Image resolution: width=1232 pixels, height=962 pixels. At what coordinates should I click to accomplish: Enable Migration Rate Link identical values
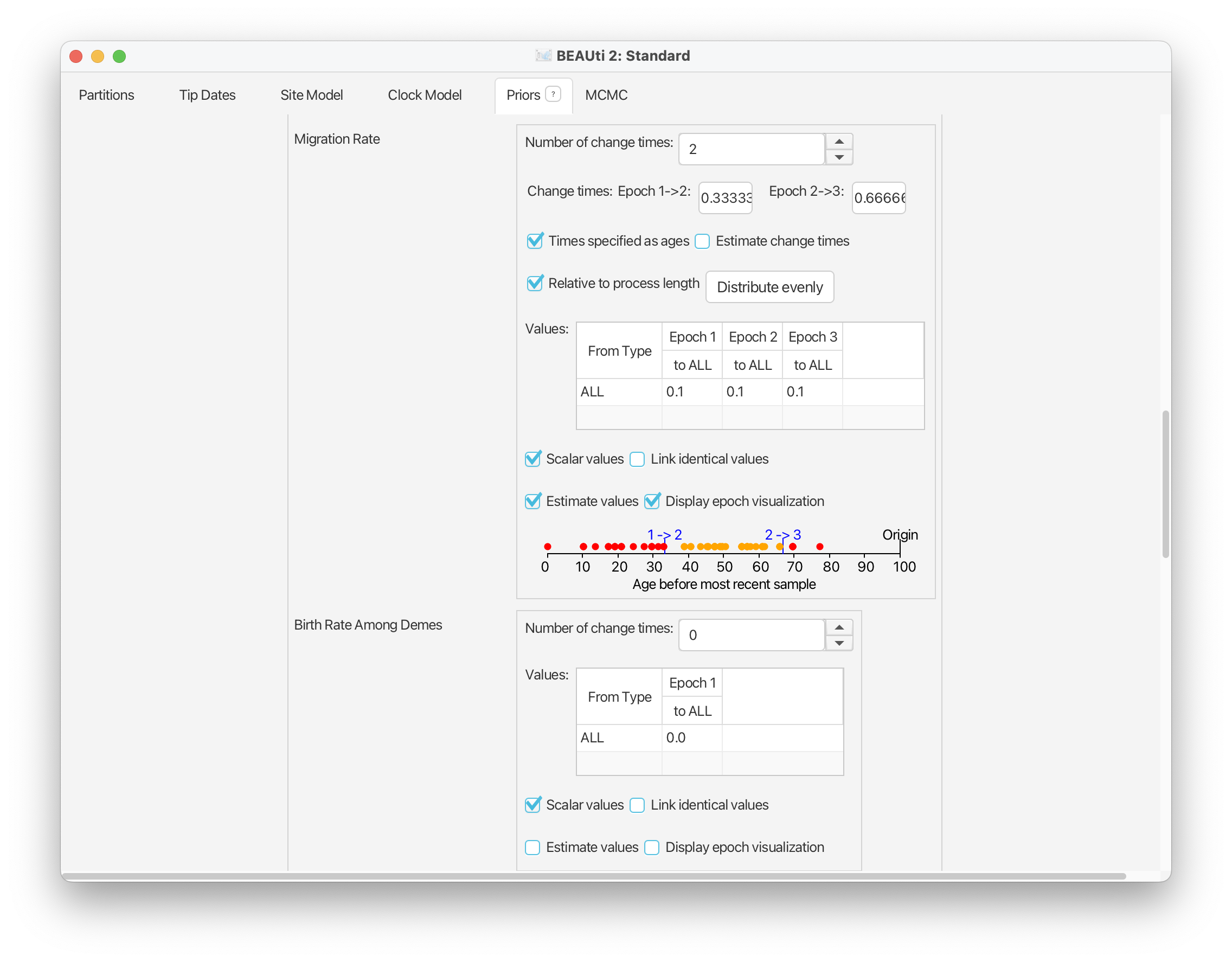[x=637, y=459]
